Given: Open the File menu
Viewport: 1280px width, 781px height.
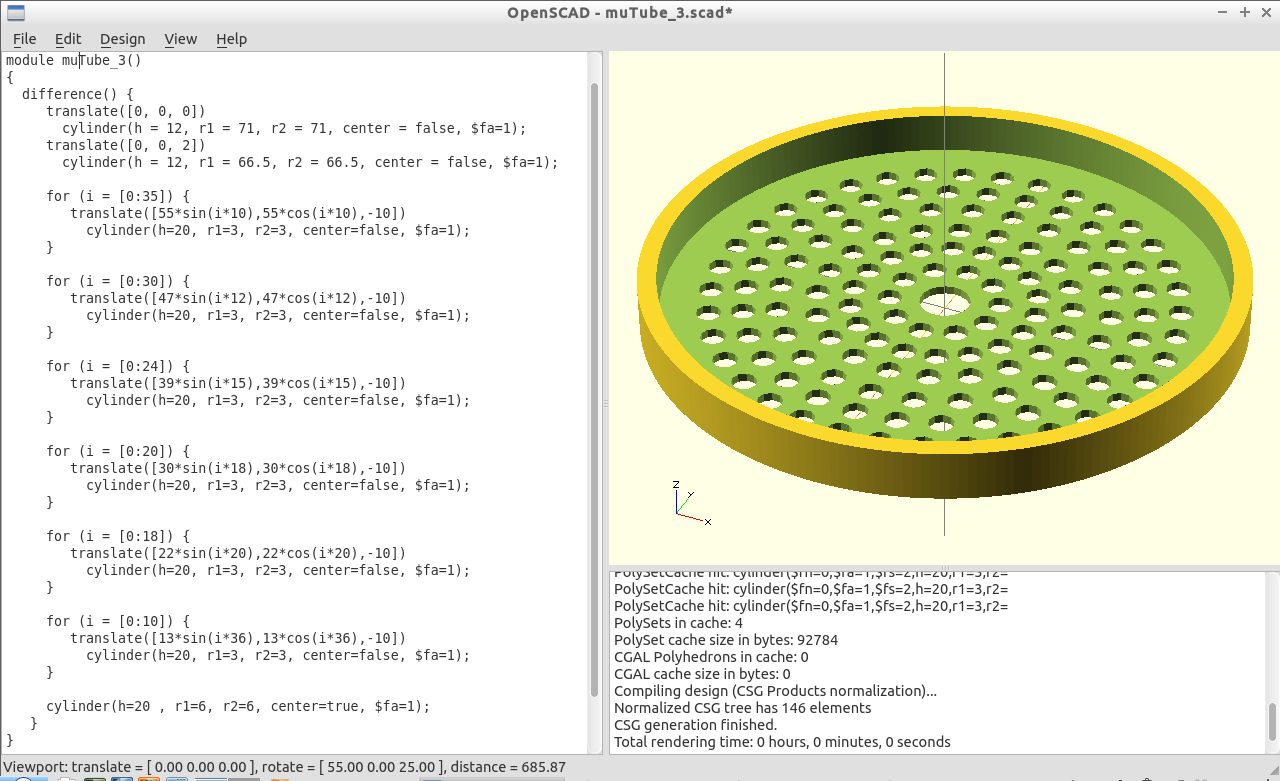Looking at the screenshot, I should pyautogui.click(x=24, y=39).
